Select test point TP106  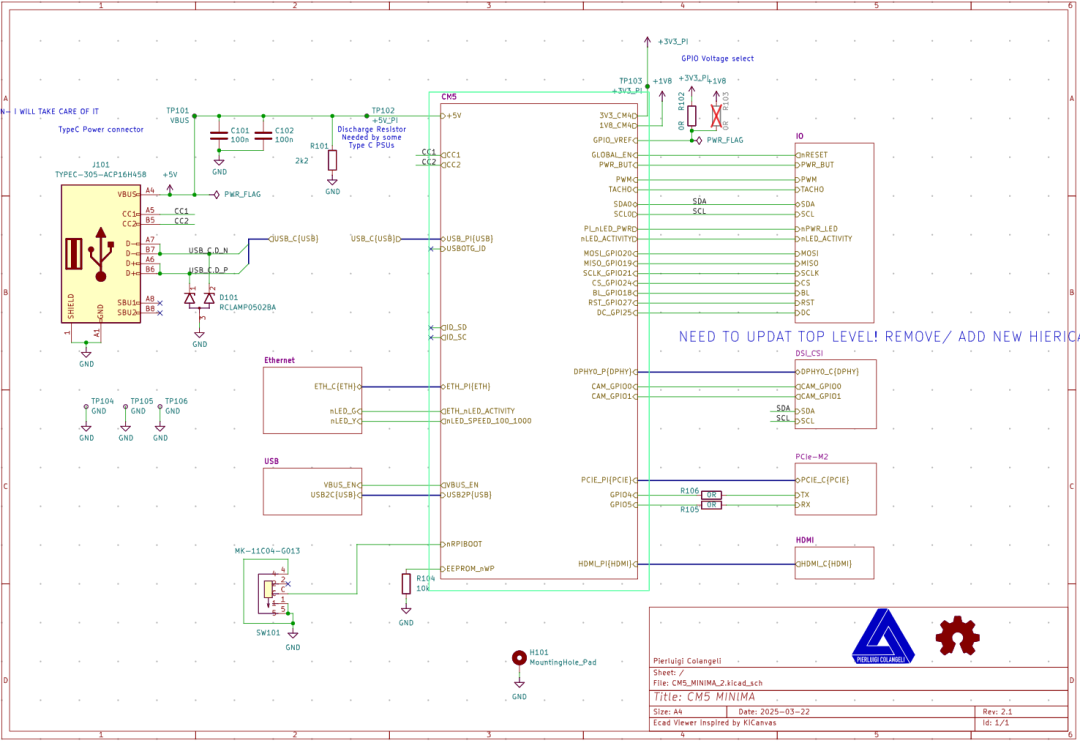(160, 407)
